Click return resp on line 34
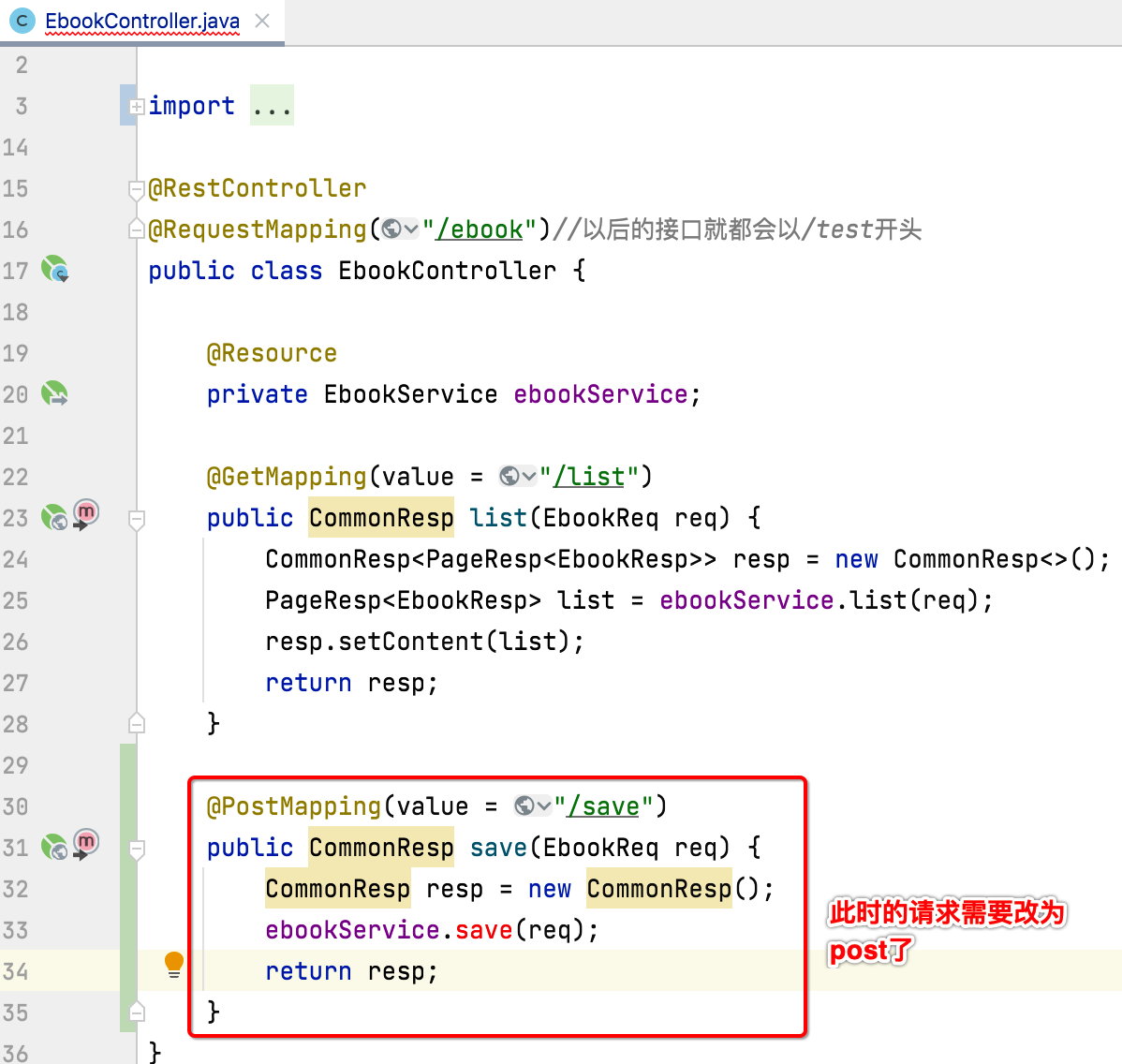Viewport: 1122px width, 1064px height. (351, 971)
